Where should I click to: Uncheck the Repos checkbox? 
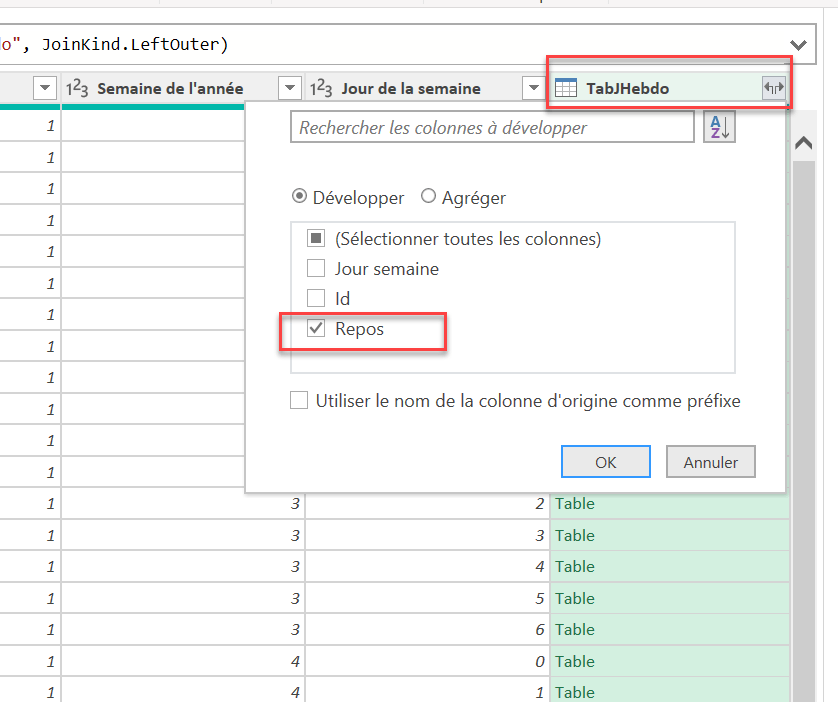pos(315,330)
